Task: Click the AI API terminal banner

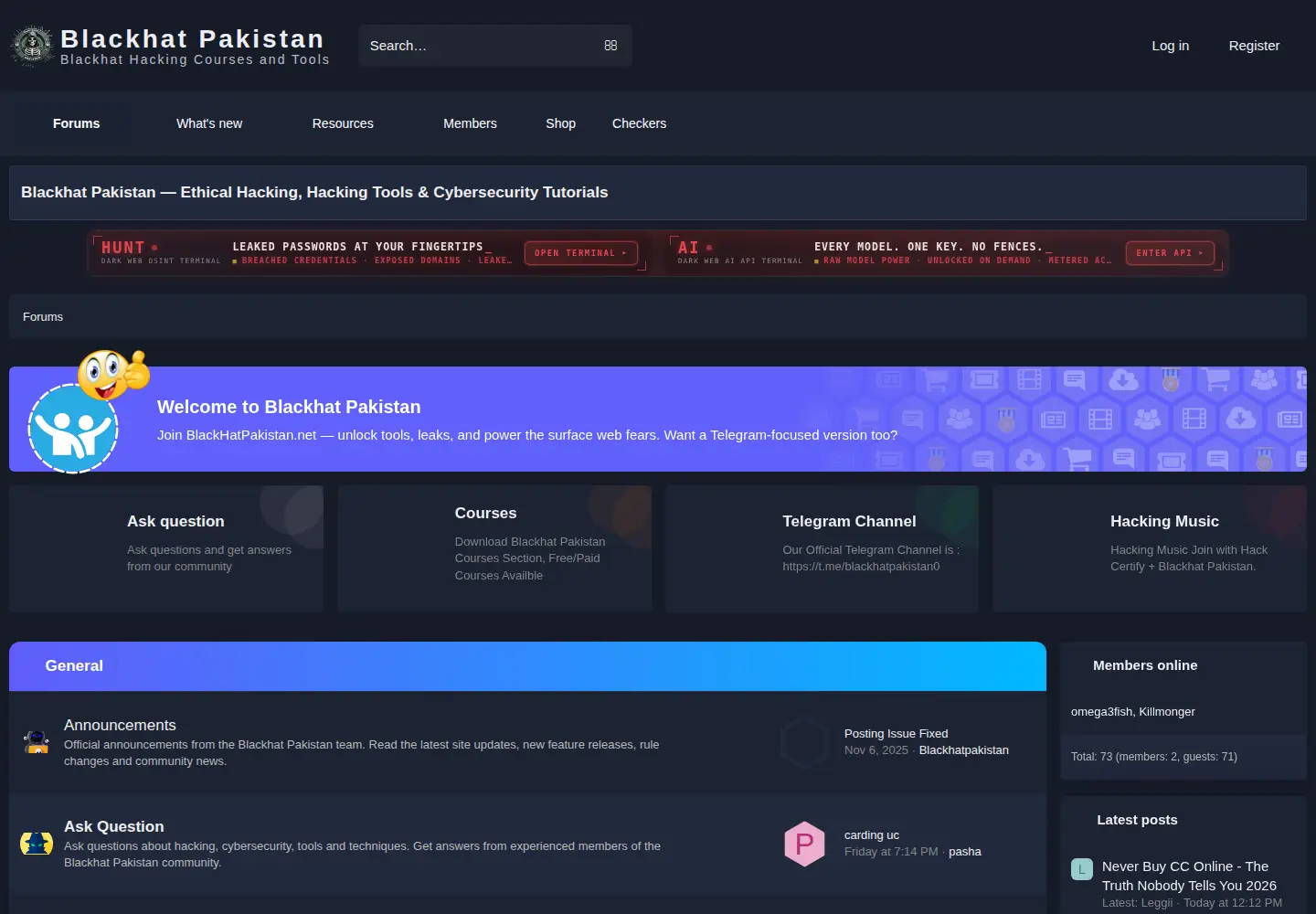Action: coord(946,253)
